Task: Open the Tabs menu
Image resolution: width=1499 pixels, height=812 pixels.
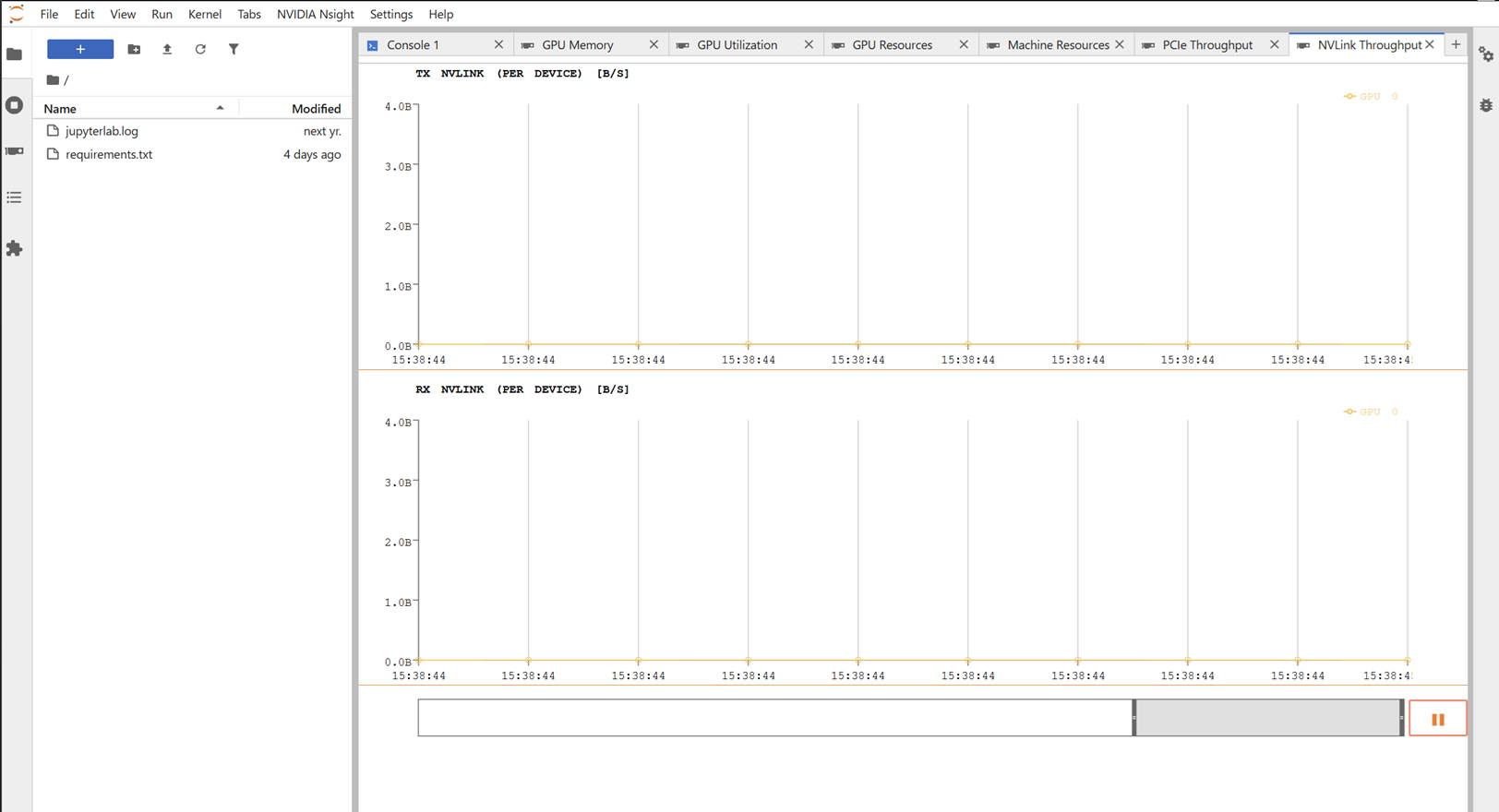Action: point(249,14)
